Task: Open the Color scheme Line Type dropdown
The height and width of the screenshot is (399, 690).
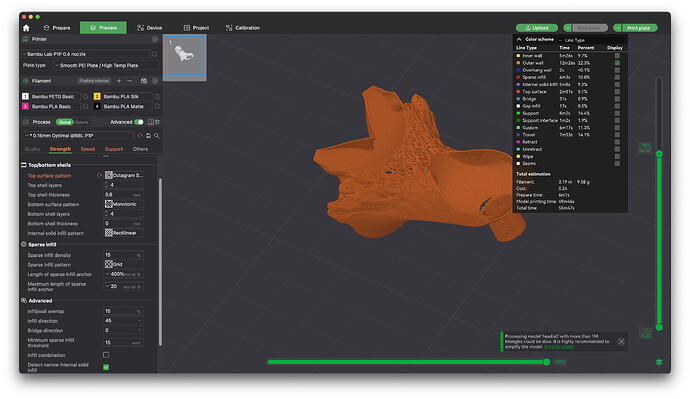Action: (591, 40)
